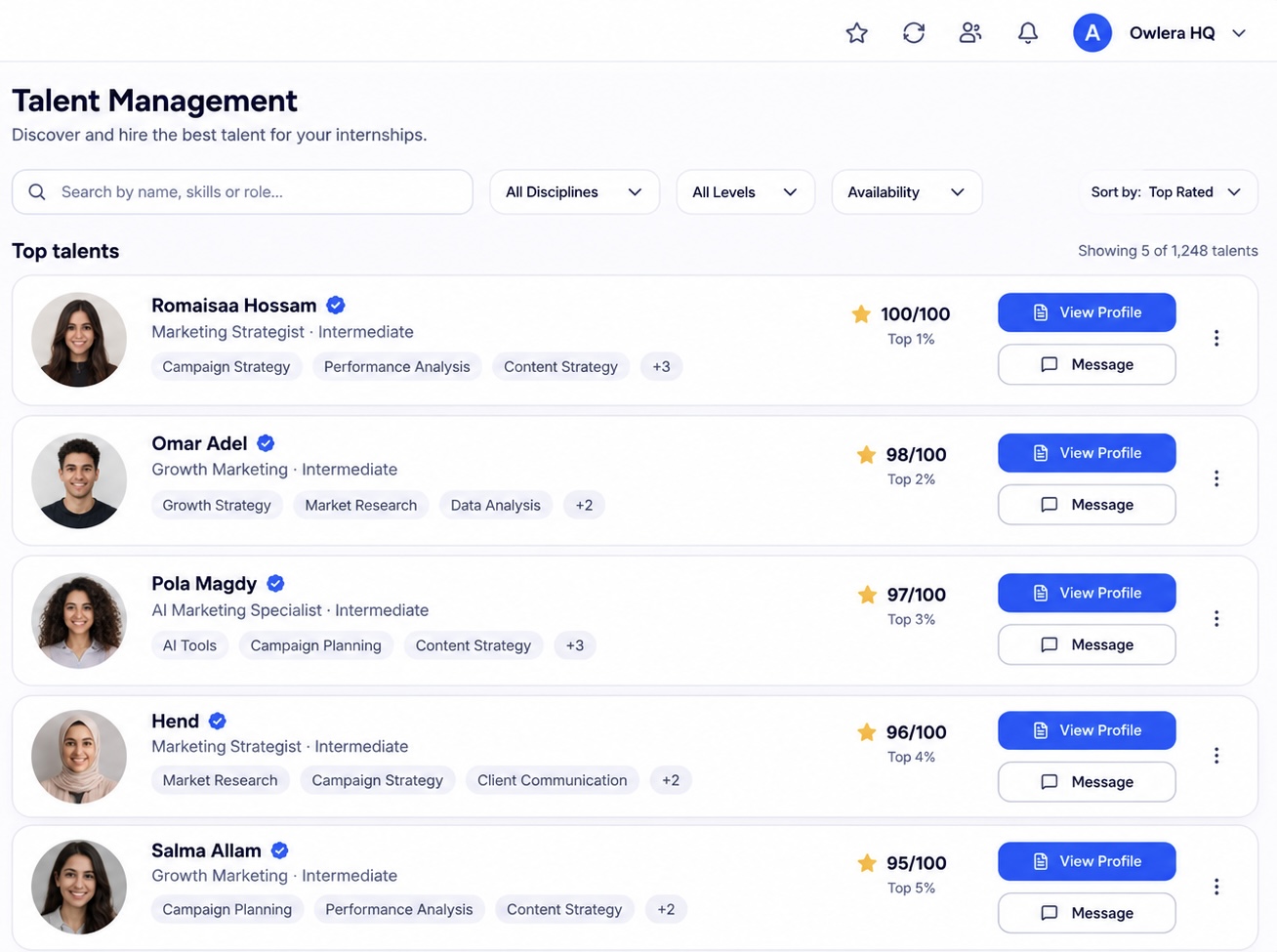
Task: Expand the All Disciplines dropdown
Action: 574,192
